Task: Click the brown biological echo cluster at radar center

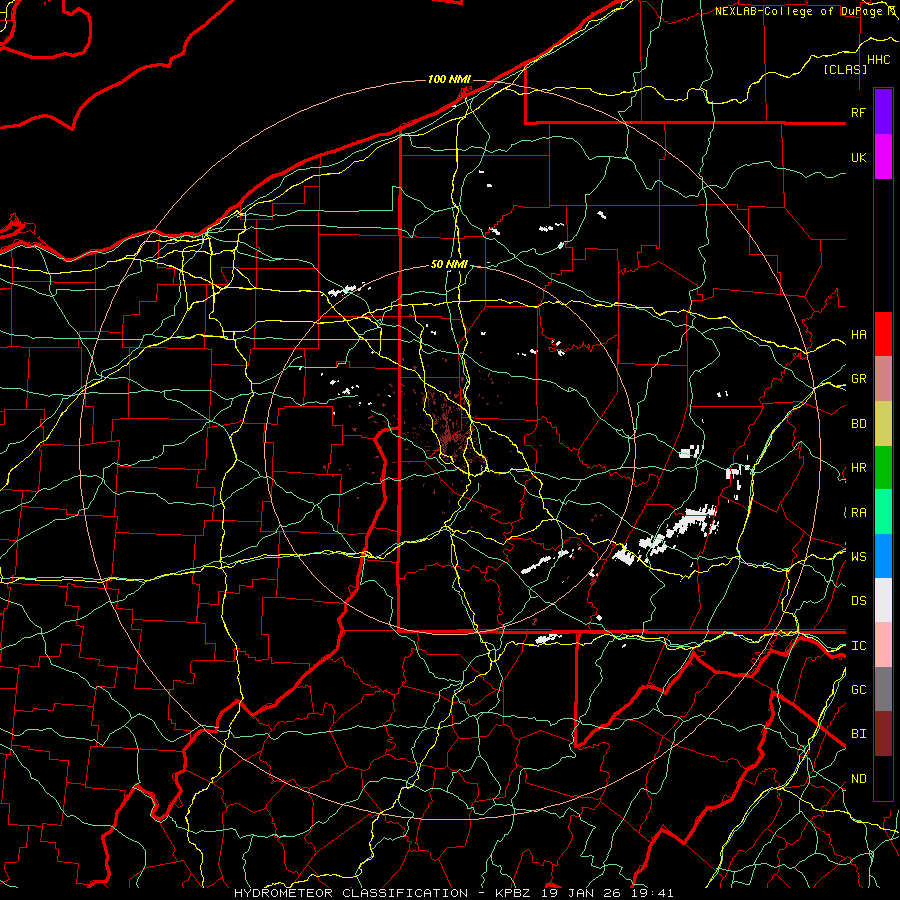Action: 449,433
